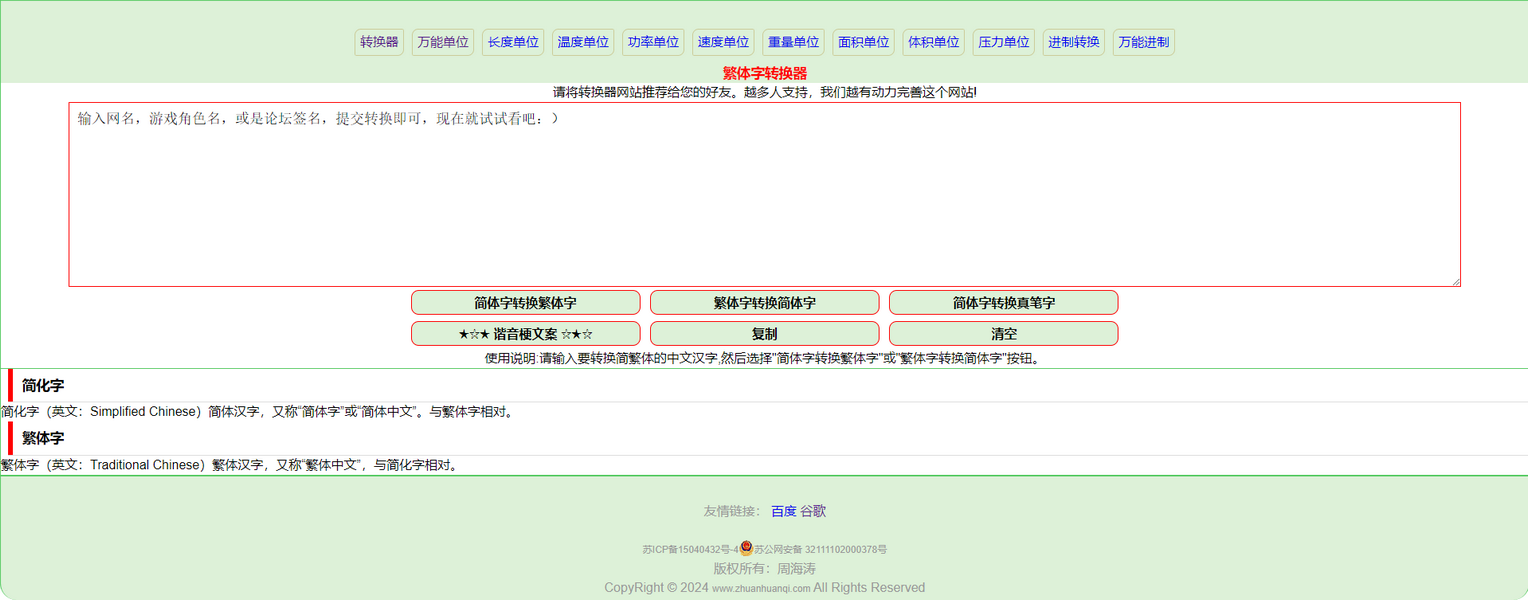Open the 进制转换 base conversion page

(x=1073, y=42)
